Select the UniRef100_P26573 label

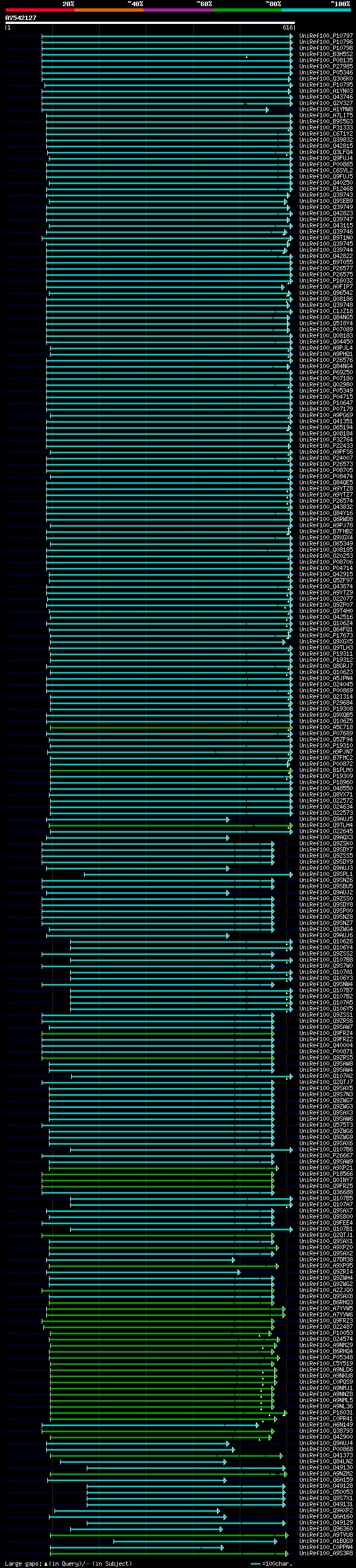coord(326,464)
